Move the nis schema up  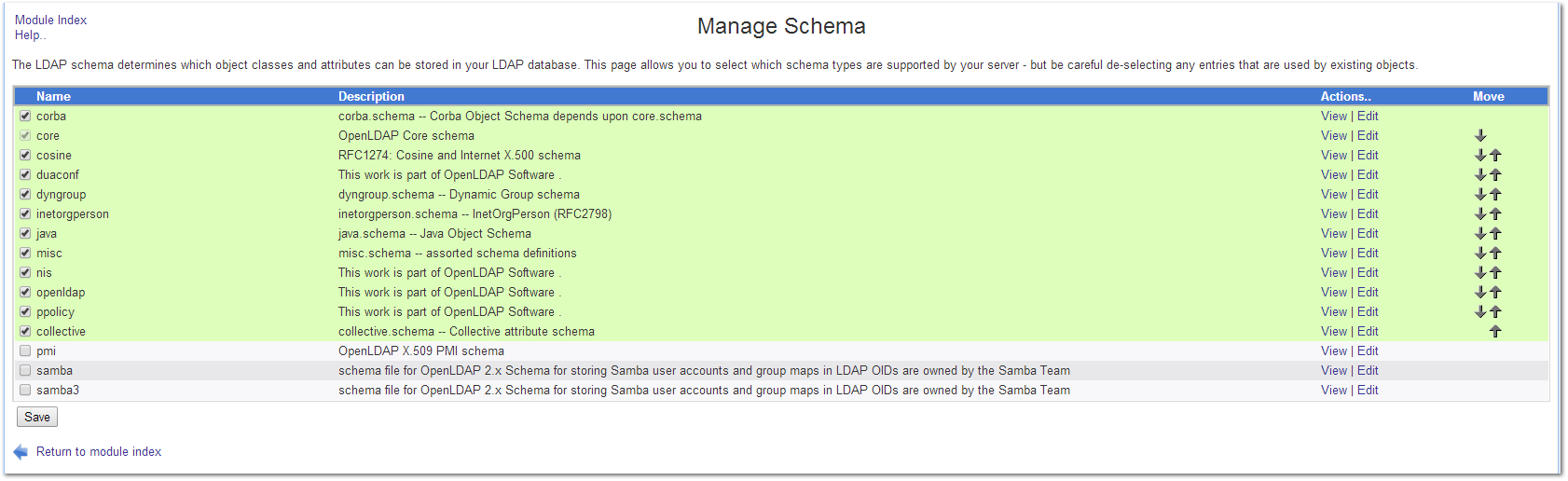pos(1495,273)
